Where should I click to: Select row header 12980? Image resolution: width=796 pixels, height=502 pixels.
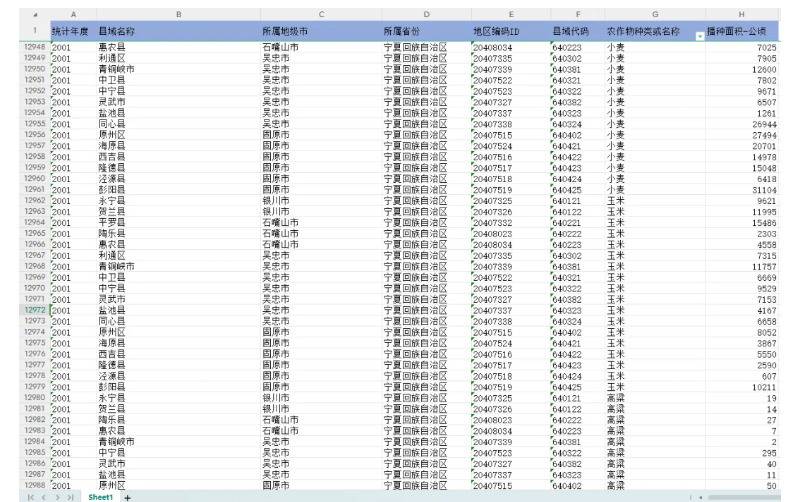tap(35, 397)
